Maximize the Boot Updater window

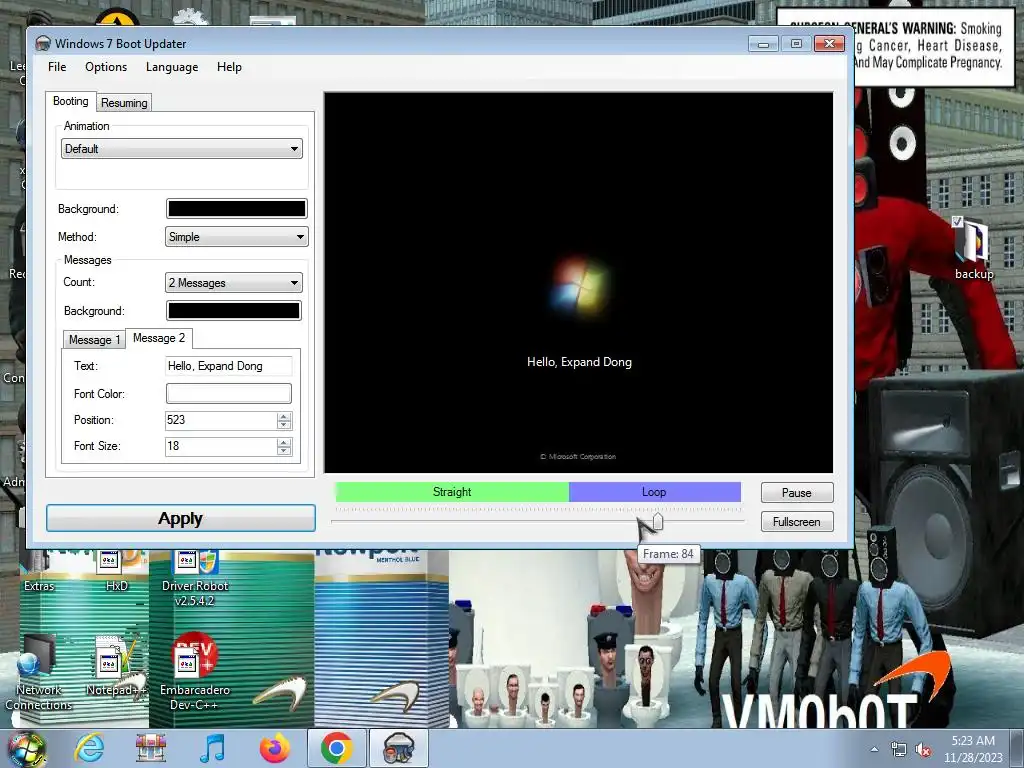point(796,44)
